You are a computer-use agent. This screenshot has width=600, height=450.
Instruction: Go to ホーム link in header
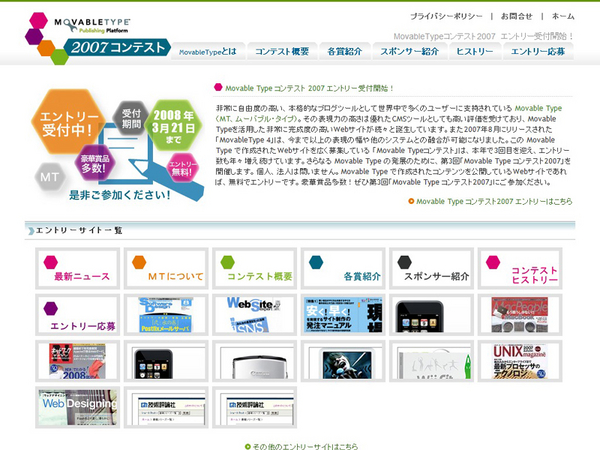pos(563,17)
